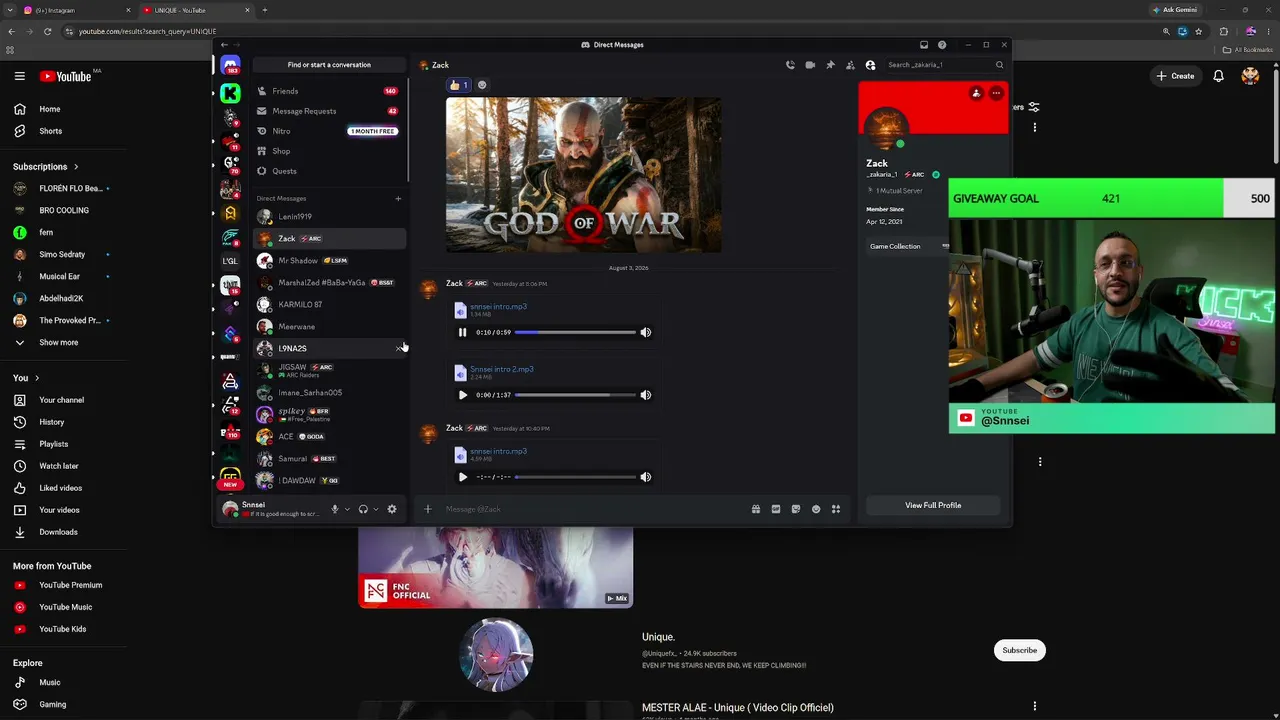1280x720 pixels.
Task: Play the last snnsei intro.mp3 from 10:40 PM
Action: (x=462, y=477)
